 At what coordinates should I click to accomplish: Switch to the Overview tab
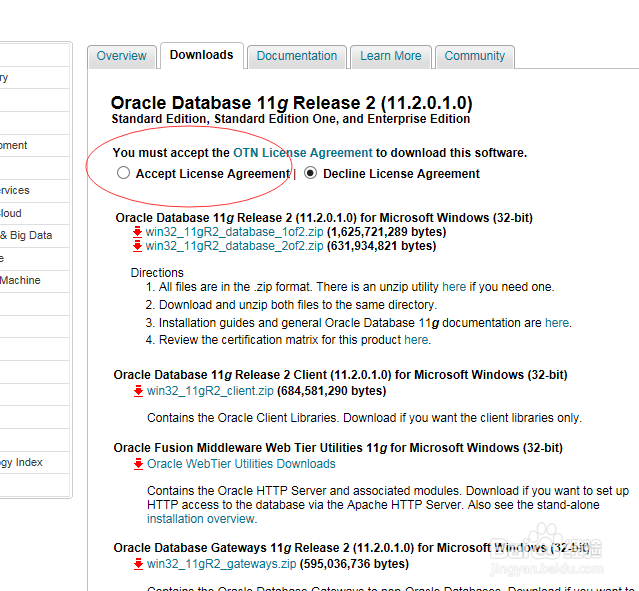[x=121, y=56]
